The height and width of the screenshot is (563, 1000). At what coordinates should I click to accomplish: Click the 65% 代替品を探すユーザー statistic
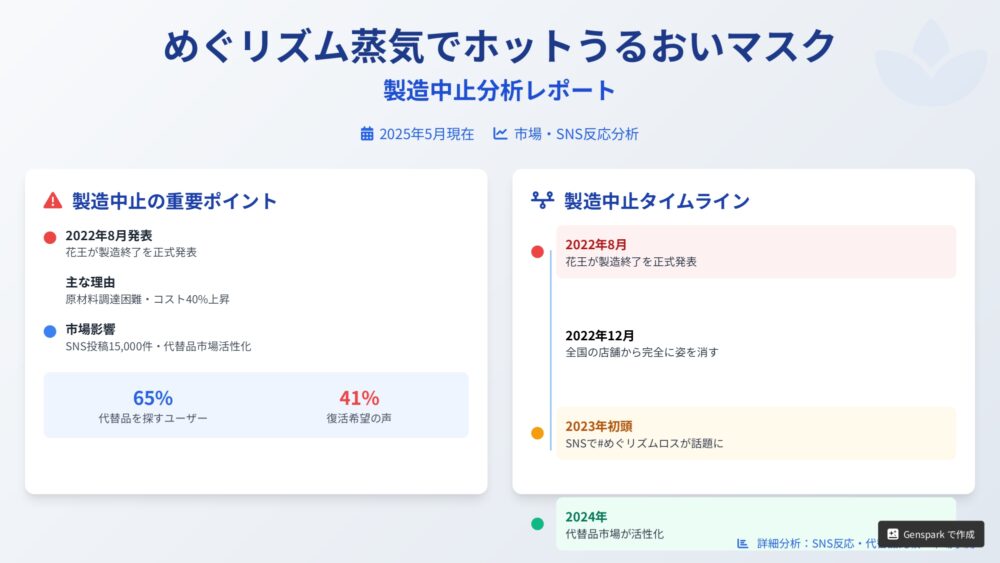(x=153, y=406)
